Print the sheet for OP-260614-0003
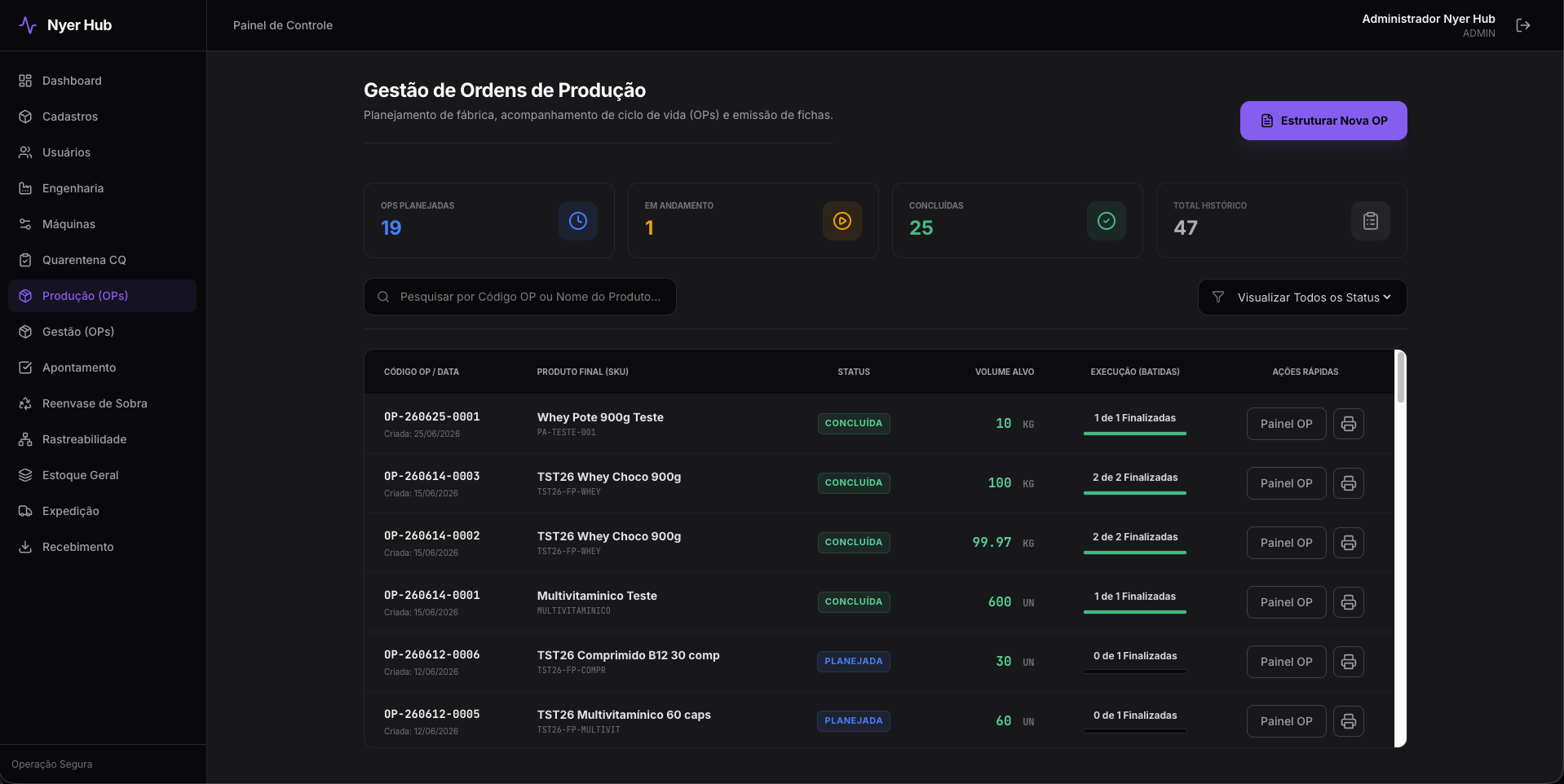This screenshot has height=784, width=1564. tap(1349, 483)
